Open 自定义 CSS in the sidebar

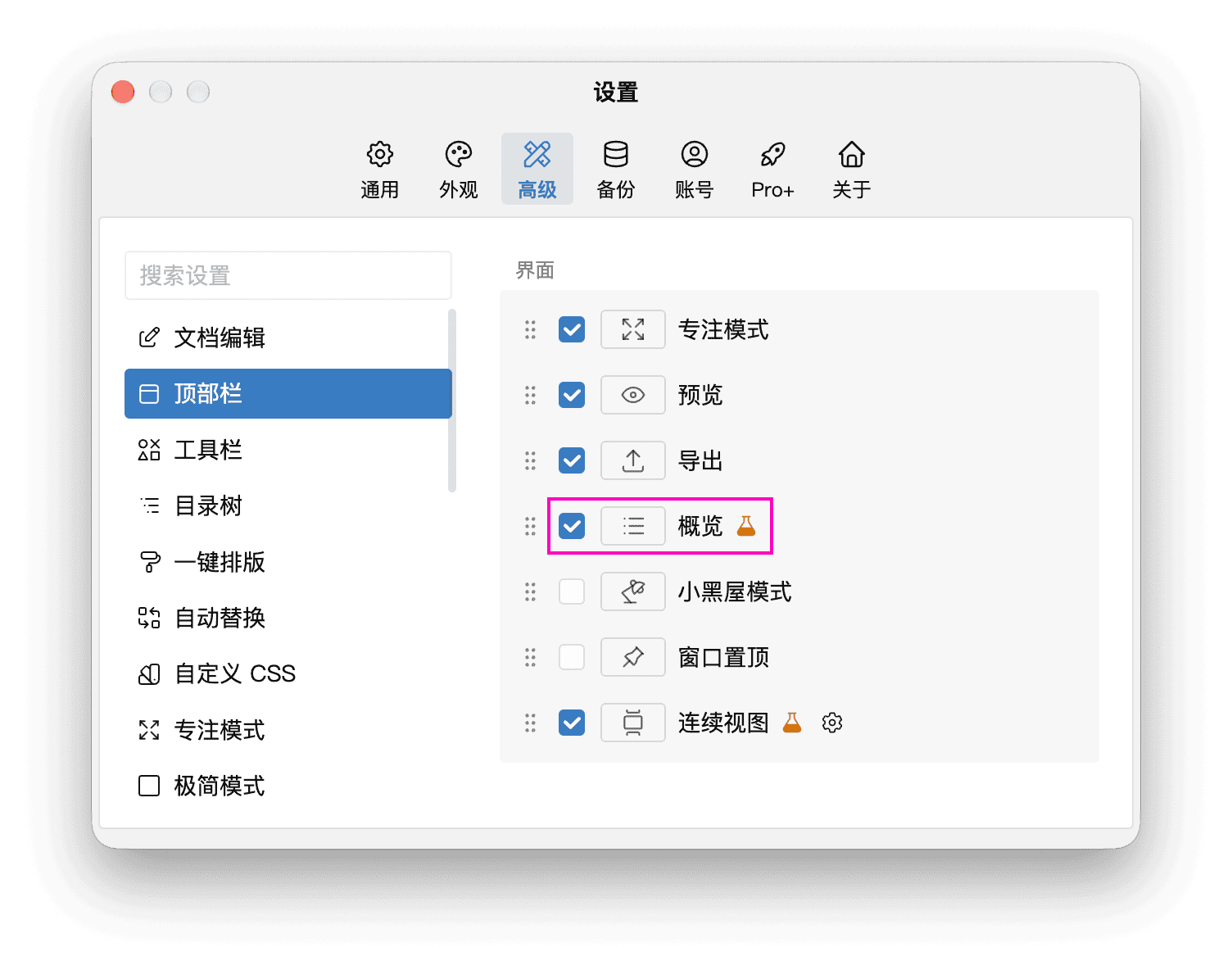(x=287, y=673)
